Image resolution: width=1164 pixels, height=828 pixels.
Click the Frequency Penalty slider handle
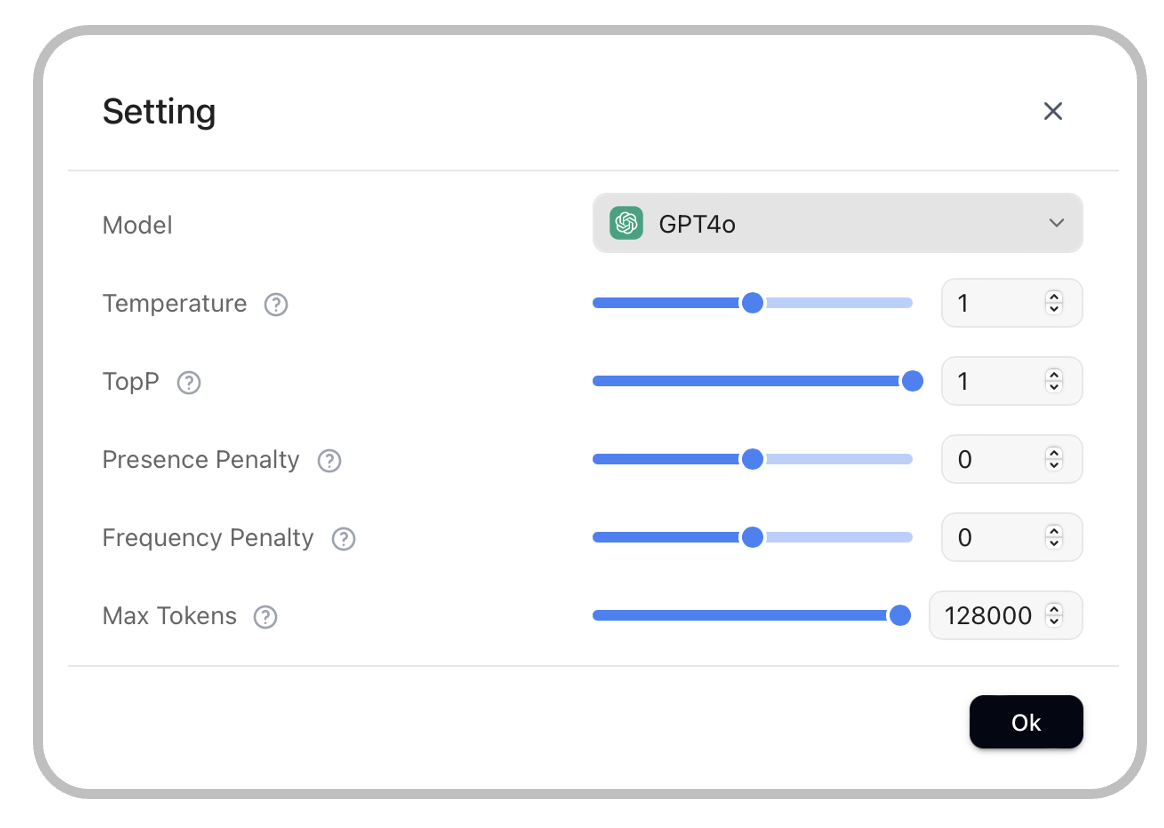coord(752,537)
